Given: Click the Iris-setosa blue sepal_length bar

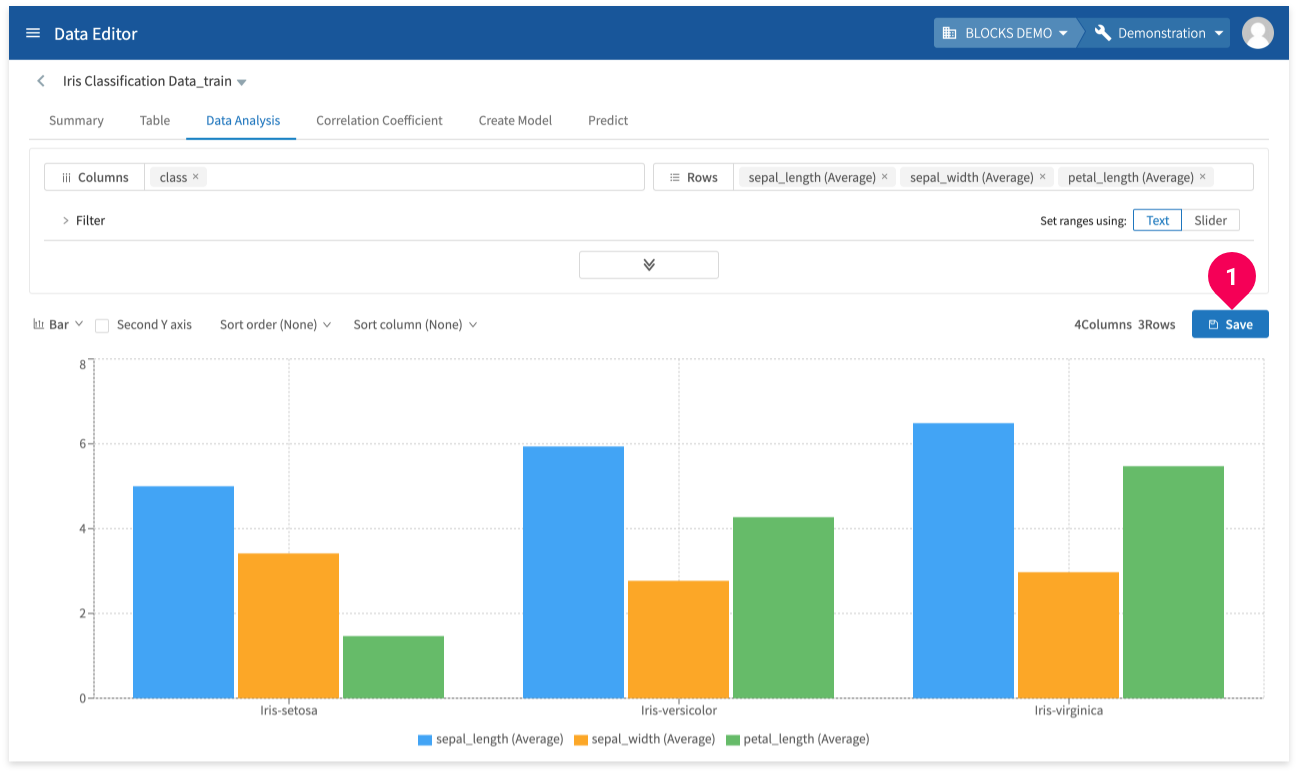Looking at the screenshot, I should tap(183, 592).
